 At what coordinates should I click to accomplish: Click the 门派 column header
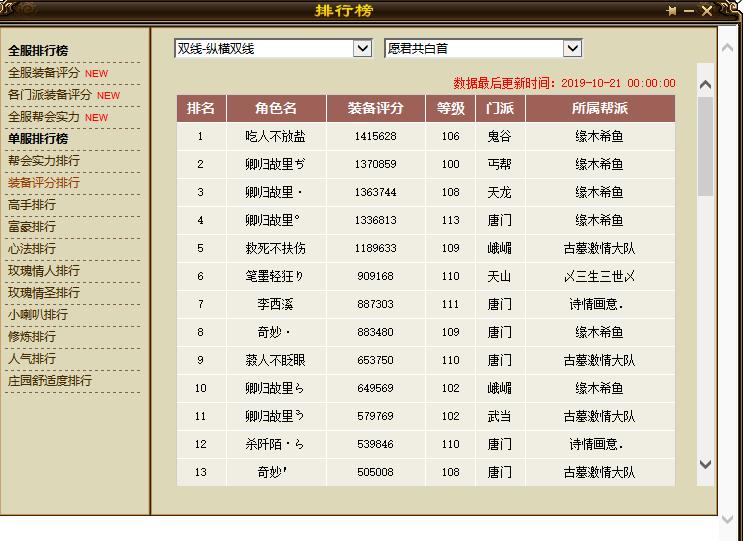tap(500, 108)
